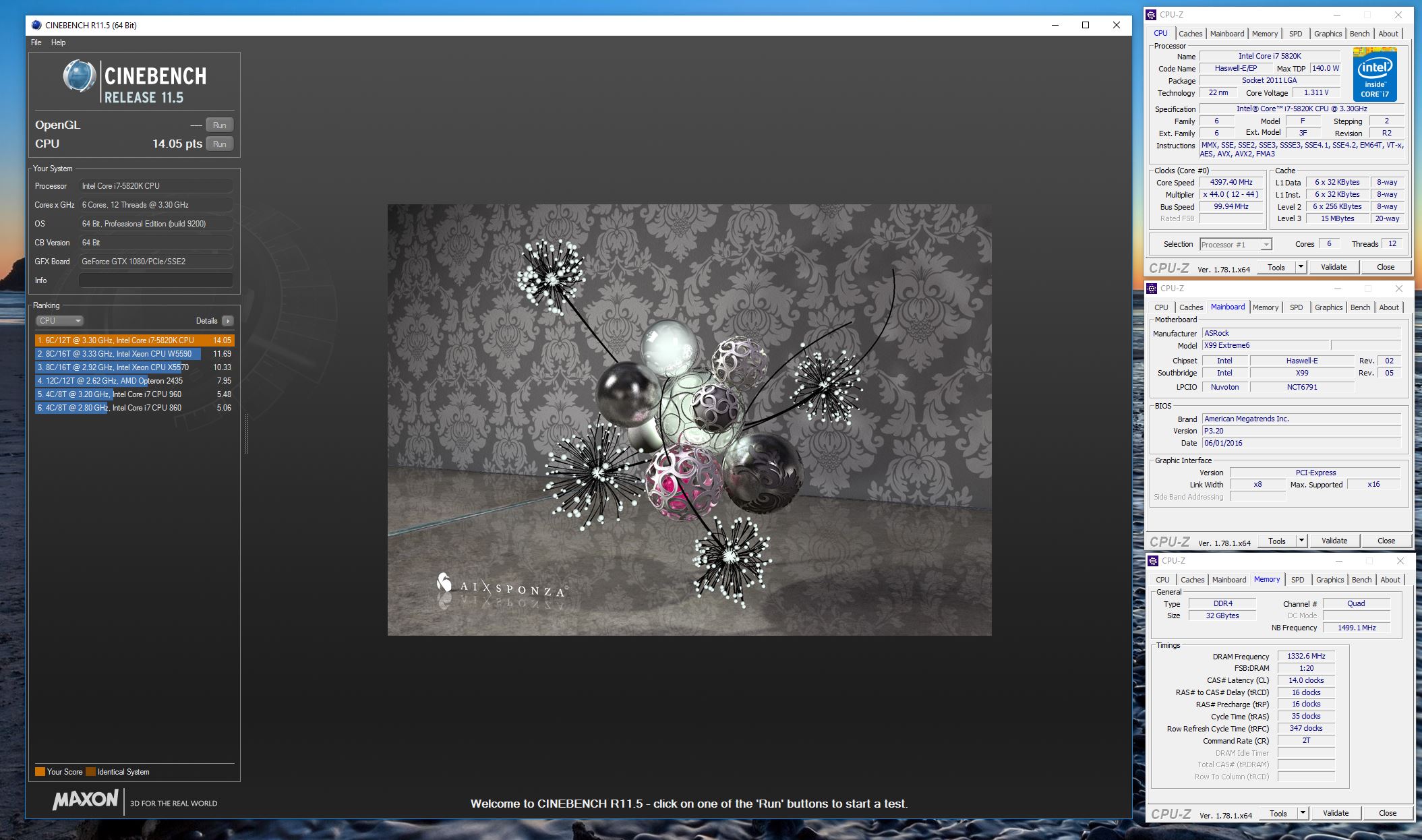The height and width of the screenshot is (840, 1422).
Task: Open the Cinebench Help menu
Action: point(59,42)
